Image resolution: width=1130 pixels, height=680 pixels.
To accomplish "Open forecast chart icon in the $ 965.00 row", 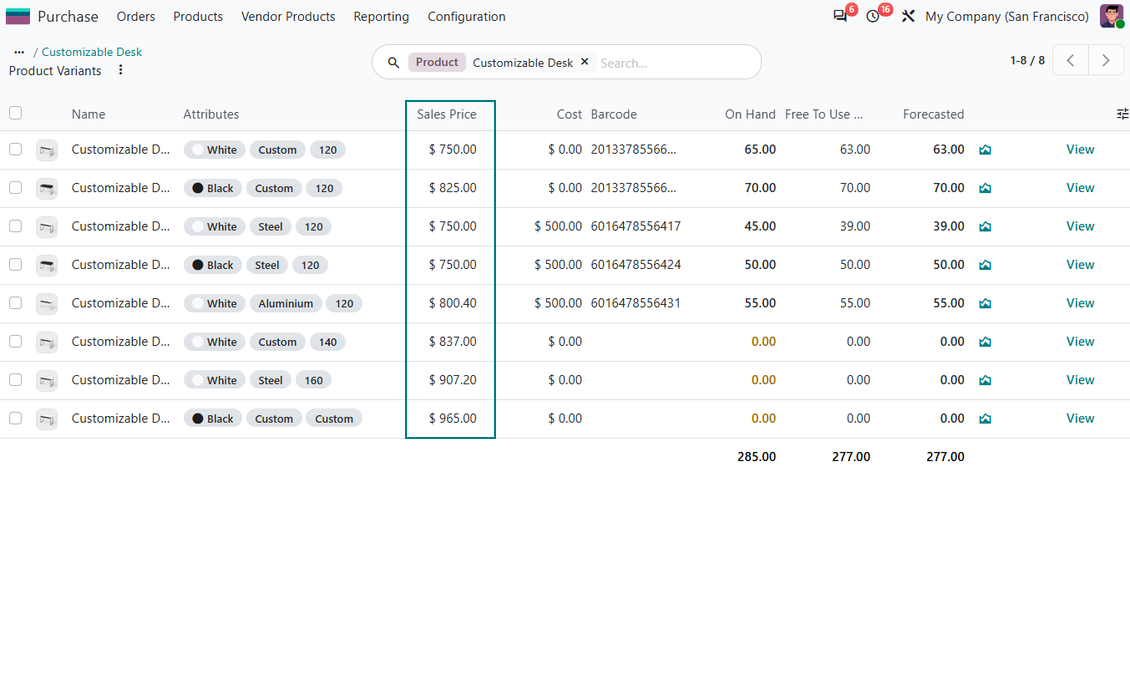I will coord(985,419).
